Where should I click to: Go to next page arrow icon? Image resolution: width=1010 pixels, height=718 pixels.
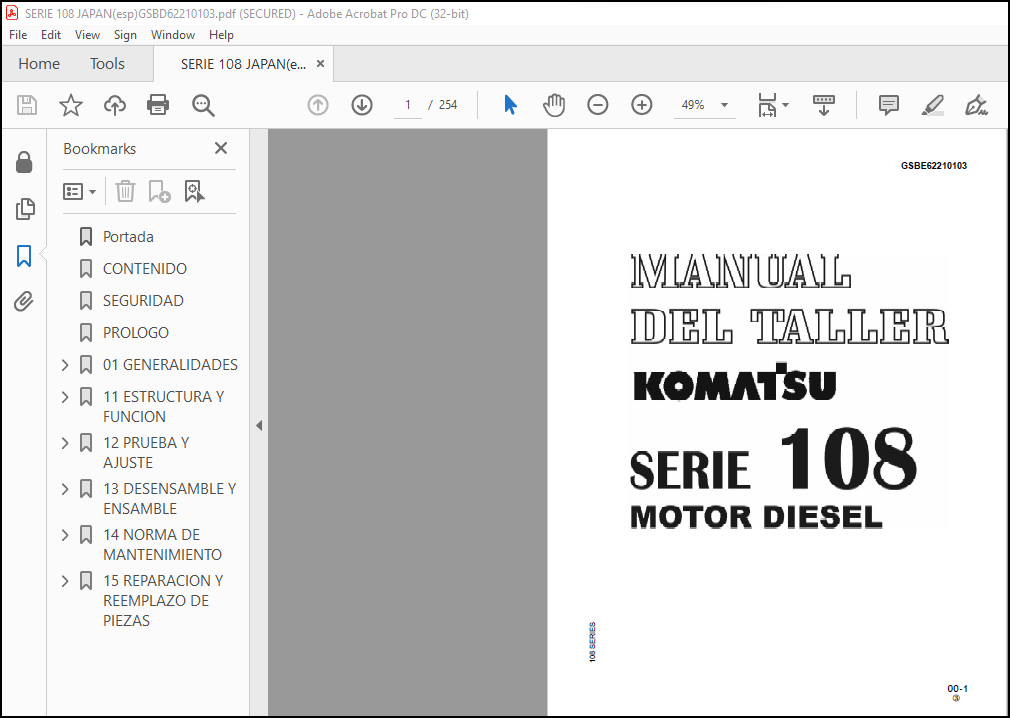[x=362, y=105]
